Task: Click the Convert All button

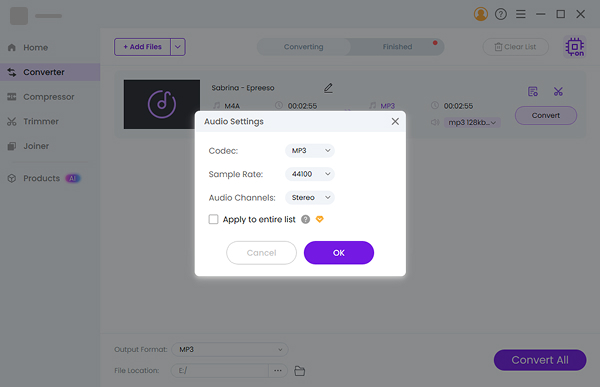Action: point(540,360)
